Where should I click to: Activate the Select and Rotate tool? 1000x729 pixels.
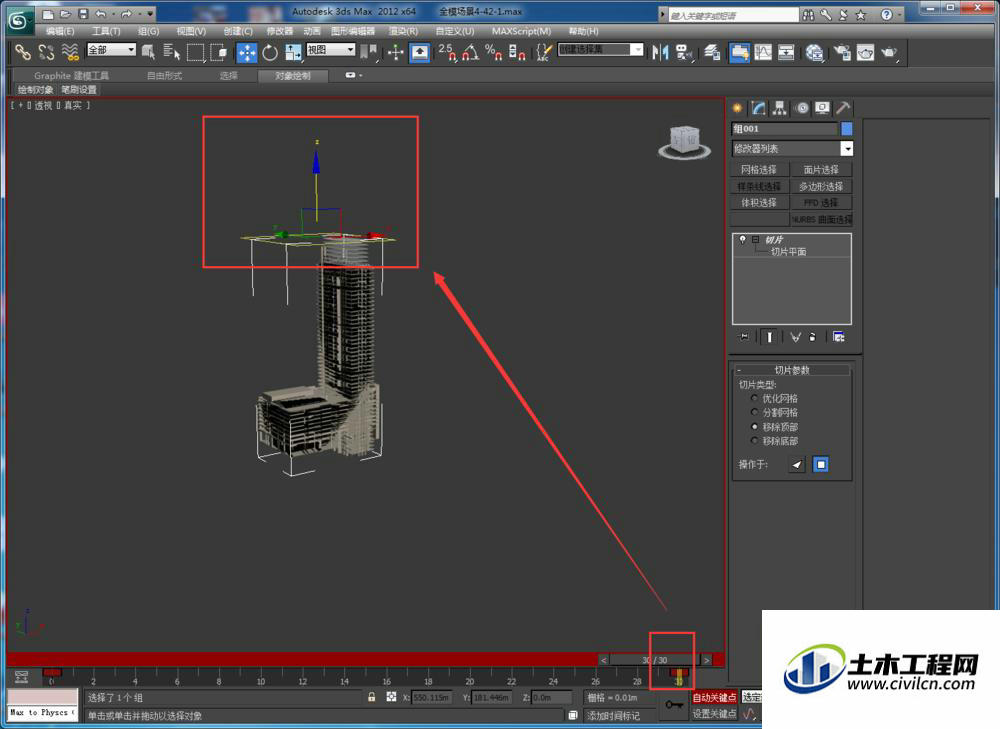click(270, 52)
